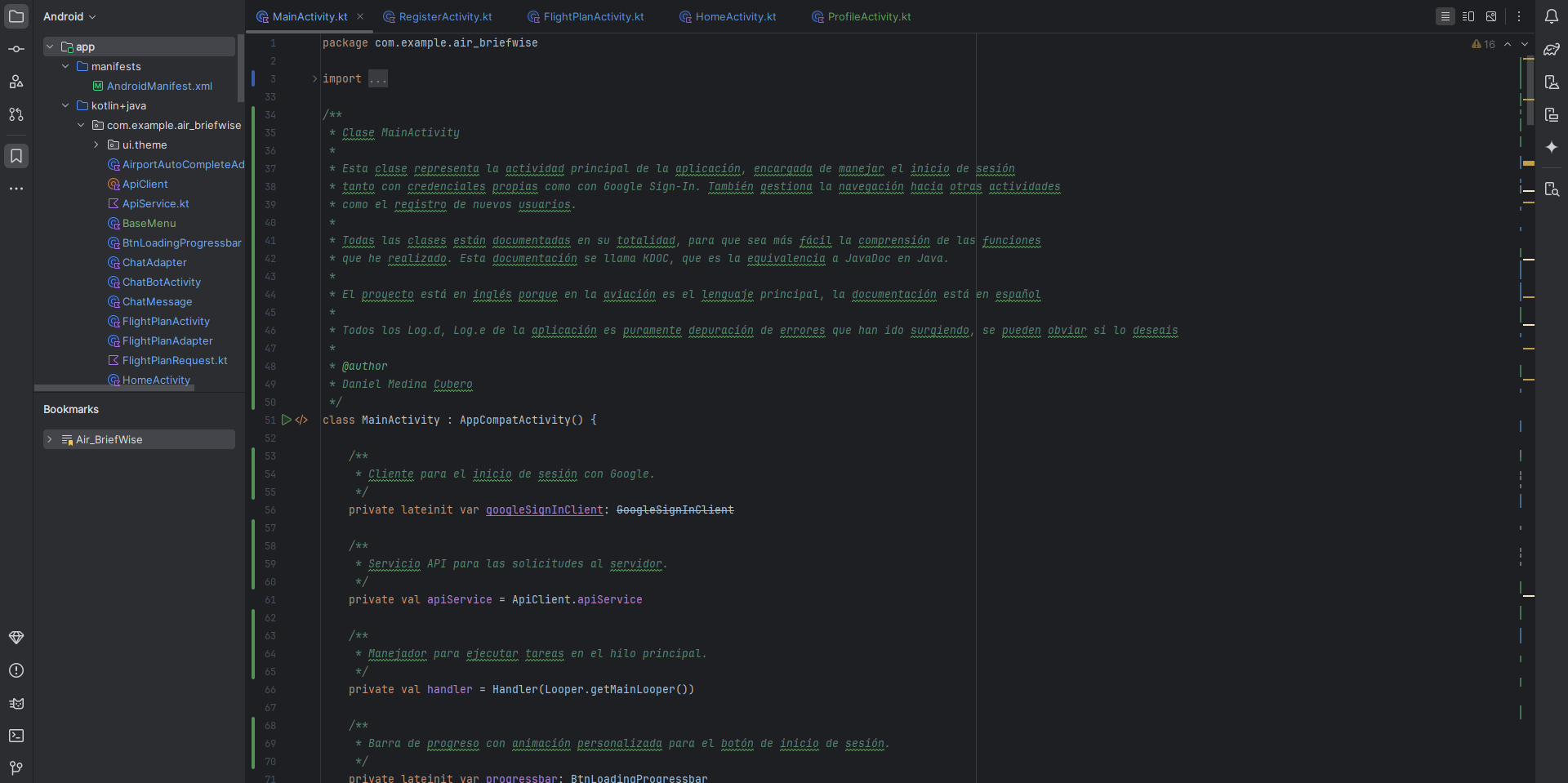Expand the Air_BriefWise bookmarks group
The width and height of the screenshot is (1568, 783).
pyautogui.click(x=50, y=439)
